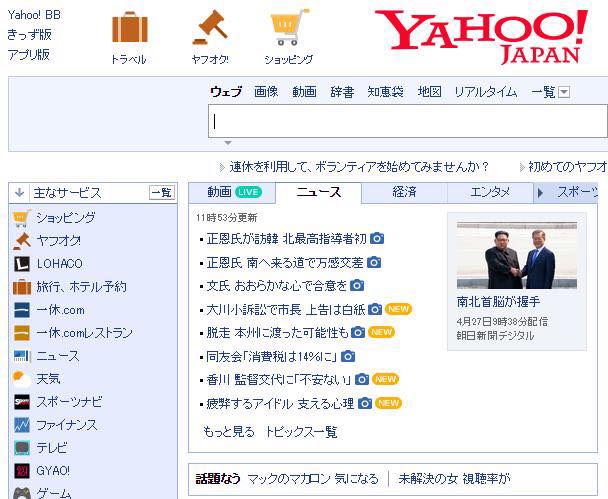
Task: Open headline 疲弊するアイドル 支える心理
Action: point(280,403)
